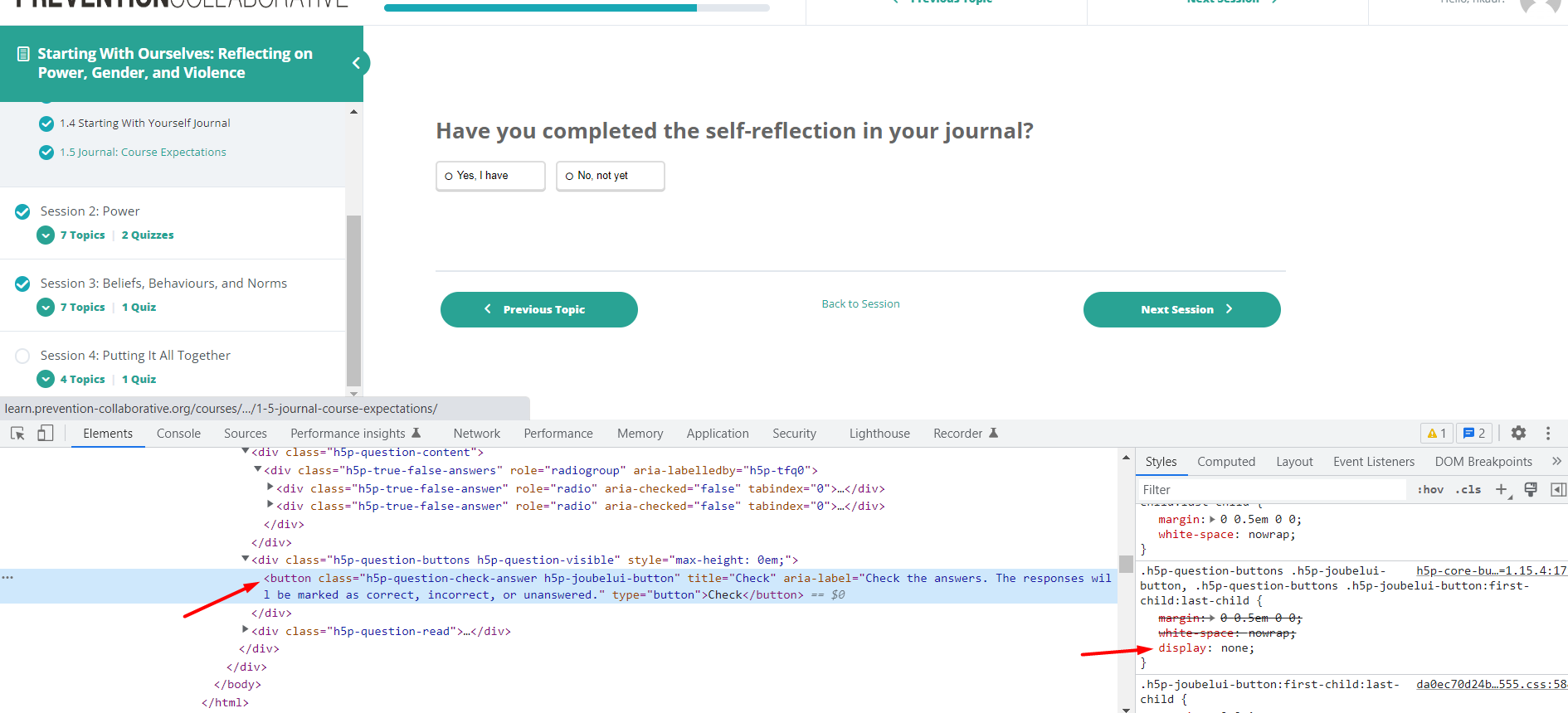
Task: Toggle the rendering emulation paintbrush icon
Action: (x=1531, y=489)
